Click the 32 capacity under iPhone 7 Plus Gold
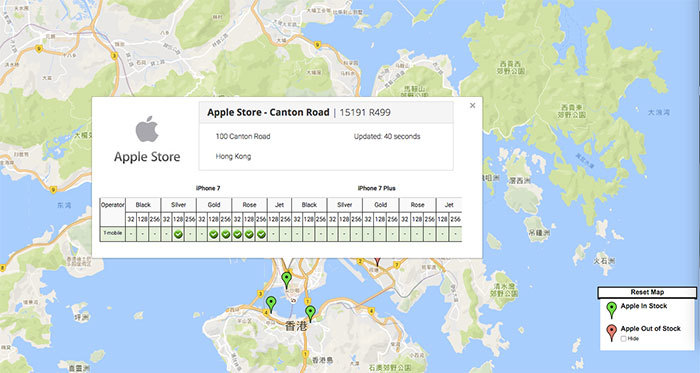The height and width of the screenshot is (373, 700). coord(368,220)
